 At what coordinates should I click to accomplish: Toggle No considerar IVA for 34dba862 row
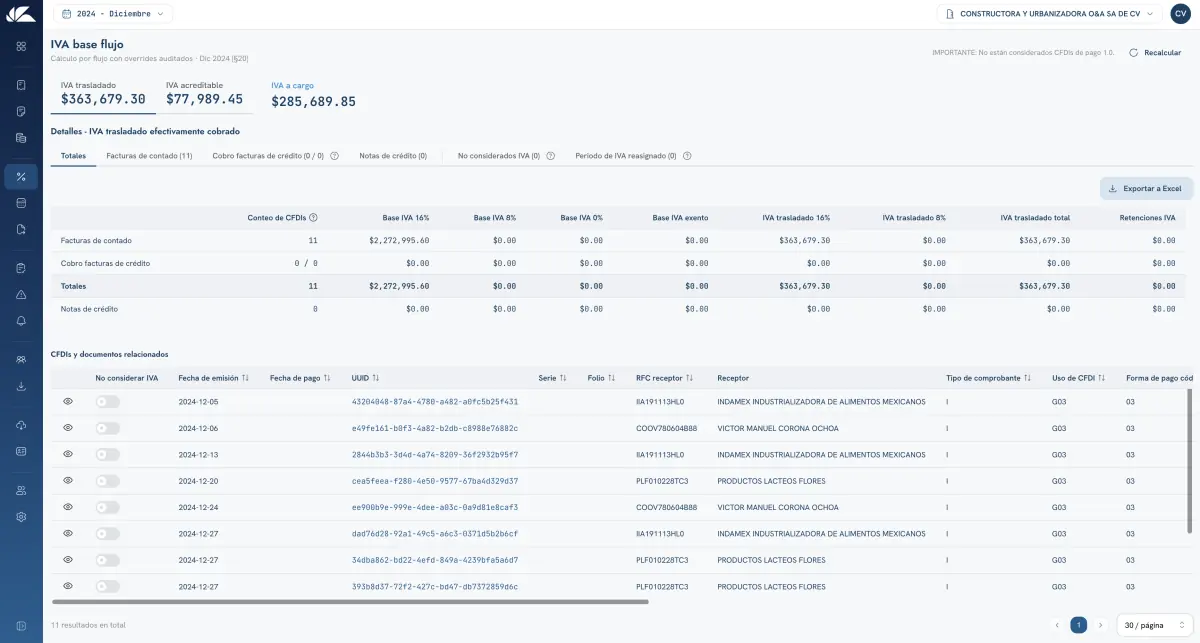(107, 560)
